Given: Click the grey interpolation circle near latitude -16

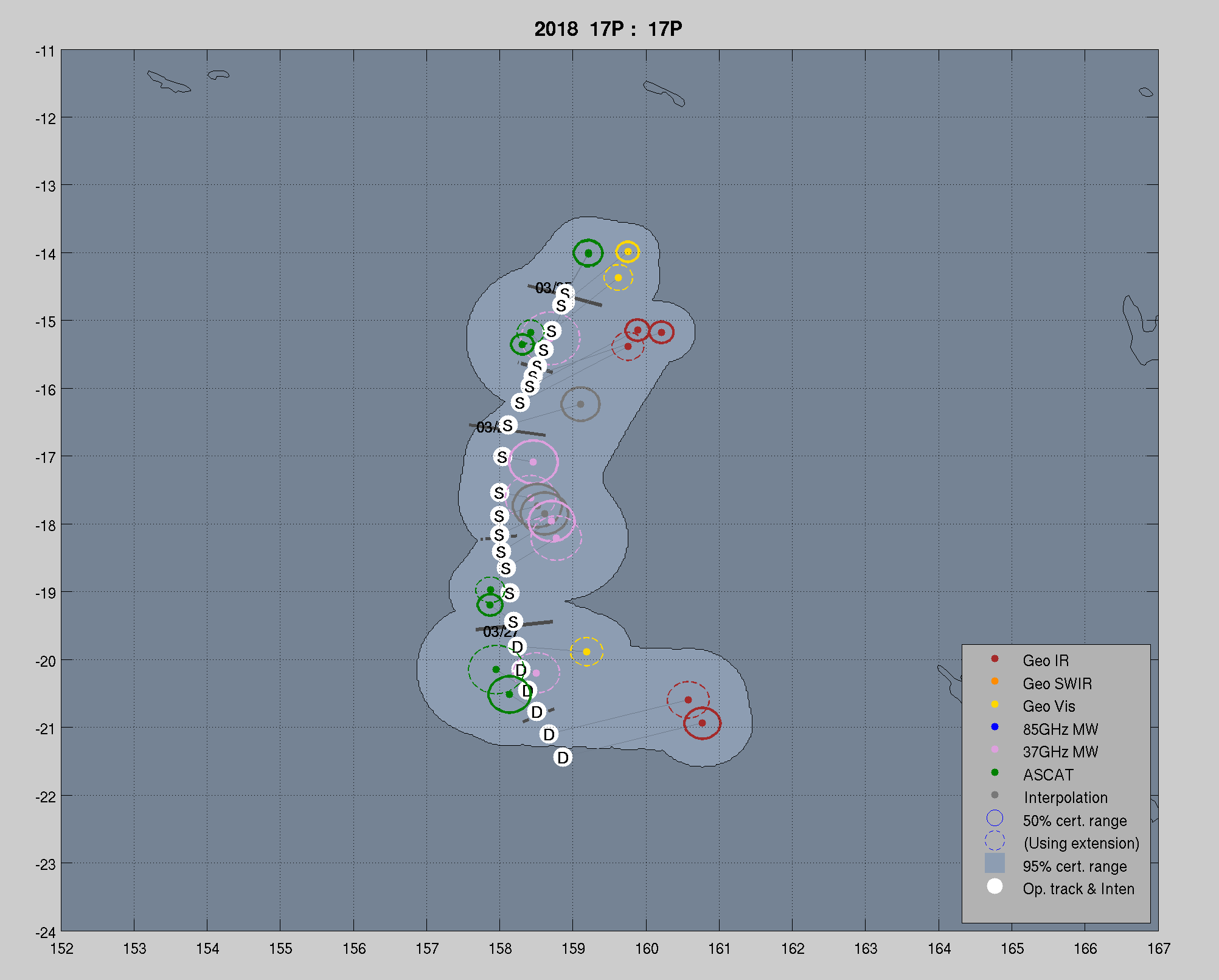Looking at the screenshot, I should point(580,404).
